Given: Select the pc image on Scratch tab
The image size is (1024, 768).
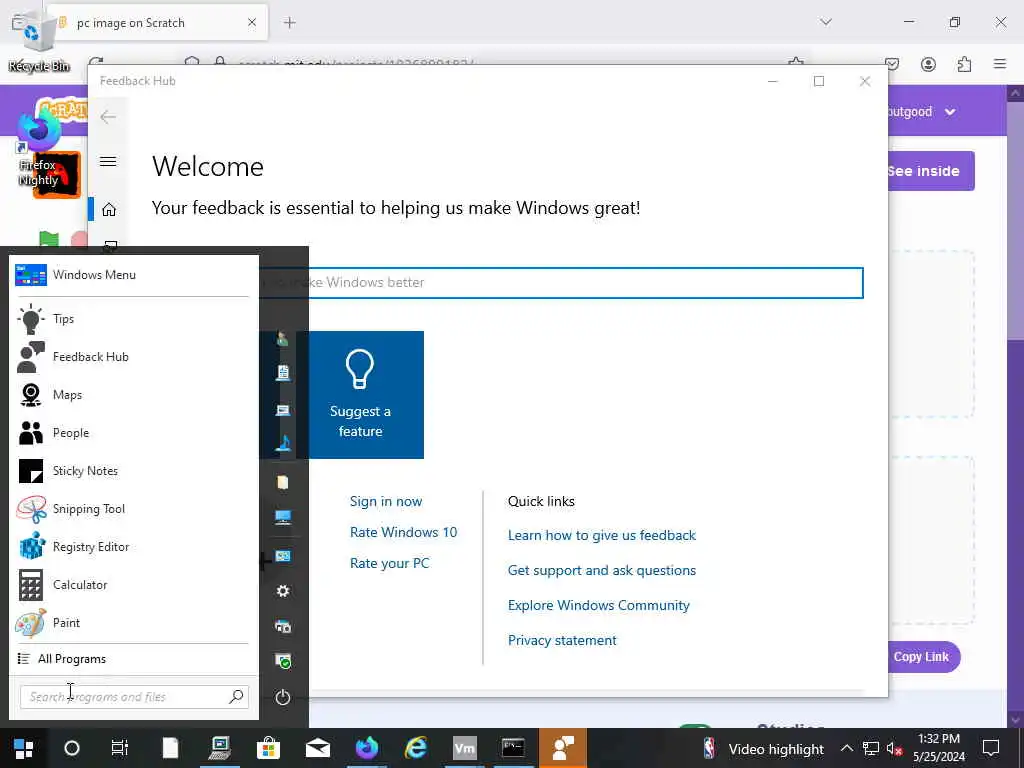Looking at the screenshot, I should (157, 23).
